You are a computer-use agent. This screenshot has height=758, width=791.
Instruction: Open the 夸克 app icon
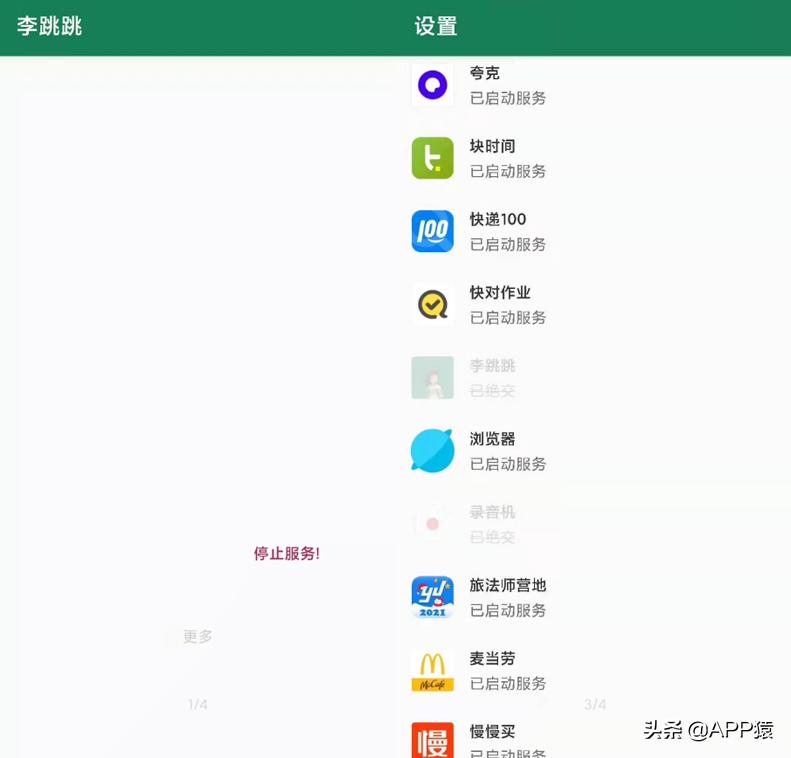432,85
